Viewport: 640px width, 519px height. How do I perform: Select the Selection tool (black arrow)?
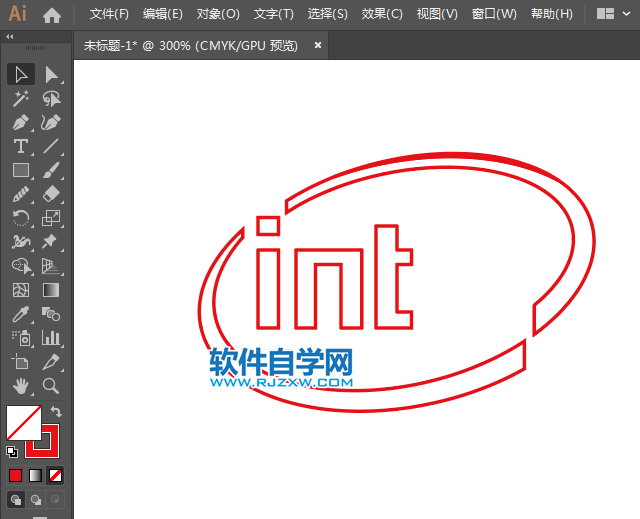click(x=21, y=75)
